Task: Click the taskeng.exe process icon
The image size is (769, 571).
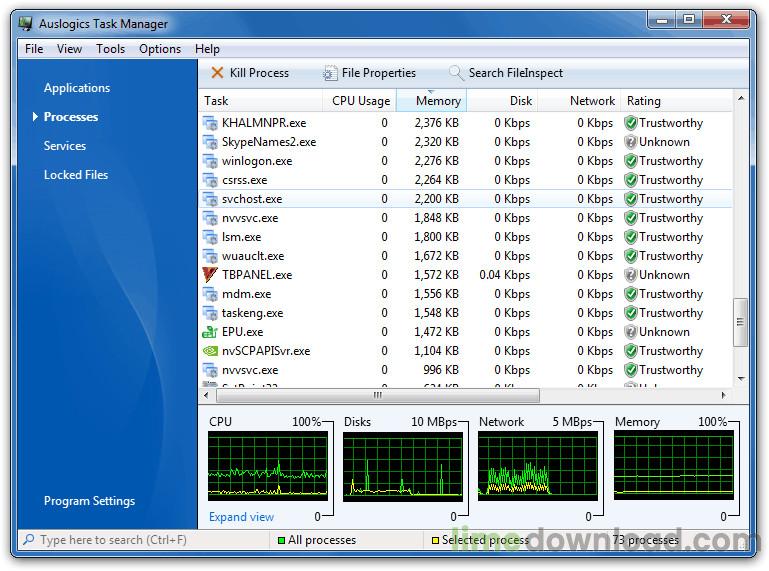Action: 210,313
